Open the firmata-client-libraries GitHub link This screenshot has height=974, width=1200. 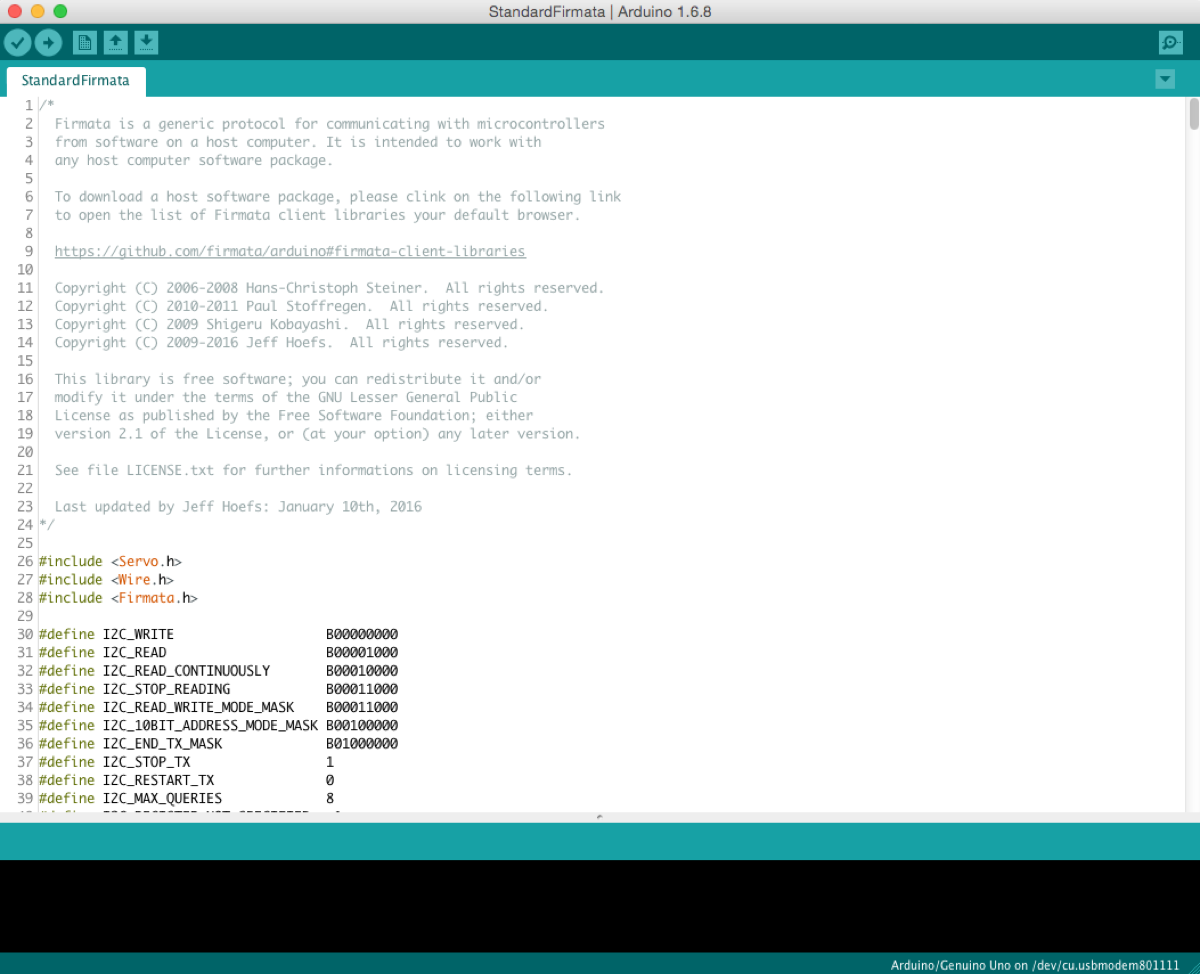(x=290, y=251)
